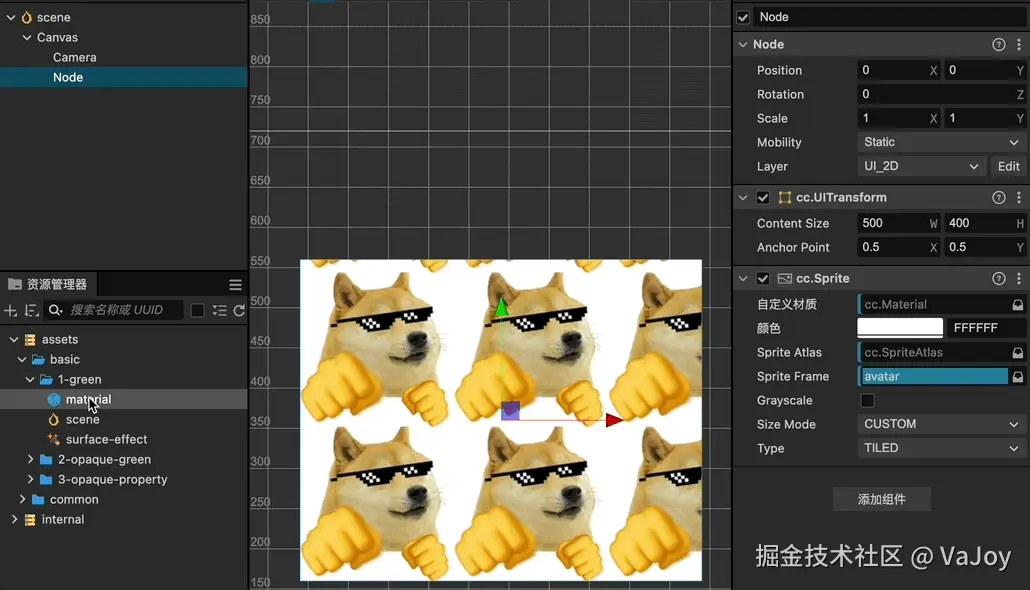Click the blue gizmo center square
Image resolution: width=1030 pixels, height=590 pixels.
(510, 411)
